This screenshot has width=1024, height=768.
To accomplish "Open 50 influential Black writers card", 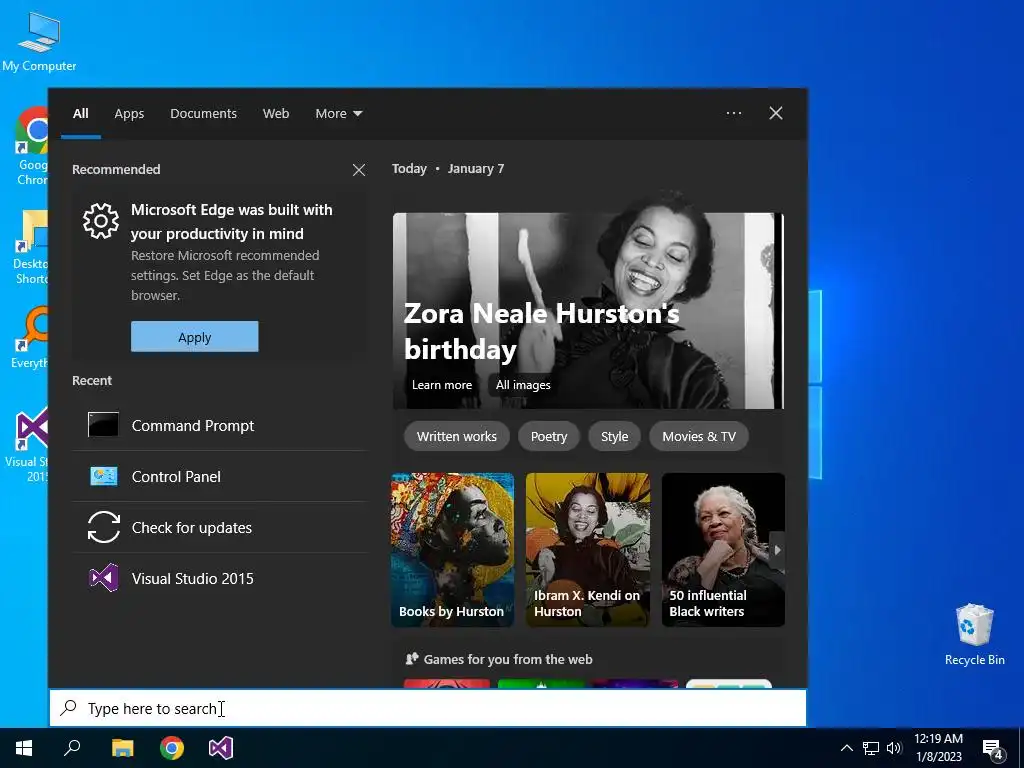I will coord(723,550).
